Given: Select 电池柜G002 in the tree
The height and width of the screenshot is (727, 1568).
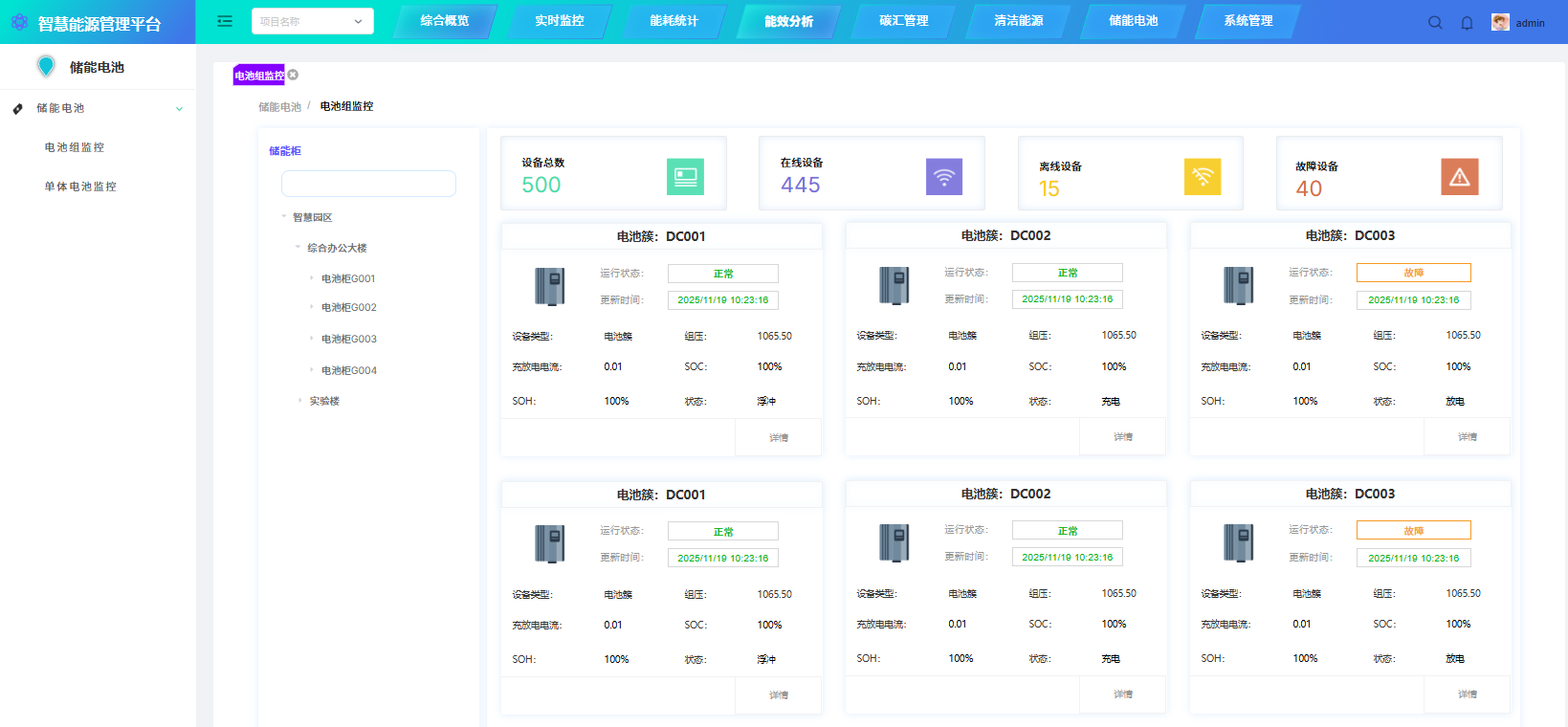Looking at the screenshot, I should point(348,308).
